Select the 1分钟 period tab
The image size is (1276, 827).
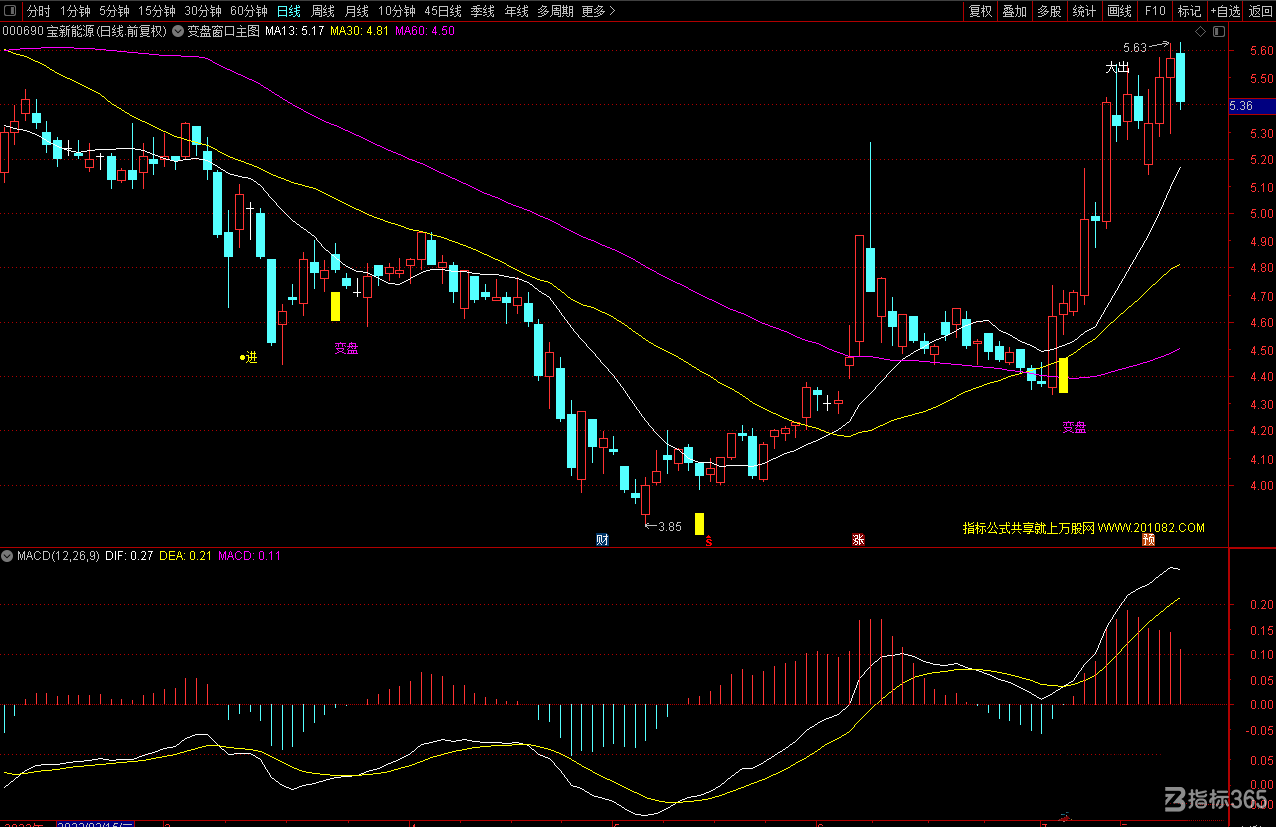pyautogui.click(x=75, y=11)
